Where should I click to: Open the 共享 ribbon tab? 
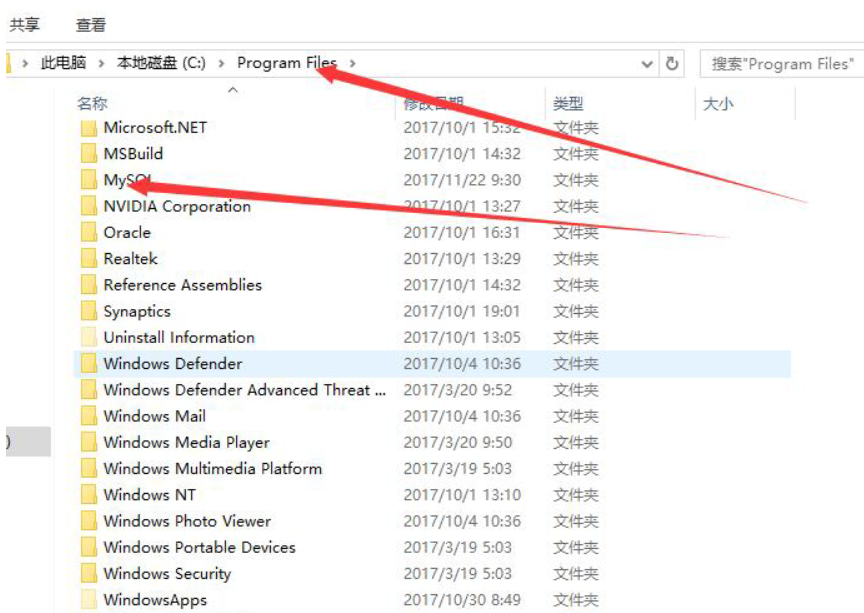[x=25, y=25]
